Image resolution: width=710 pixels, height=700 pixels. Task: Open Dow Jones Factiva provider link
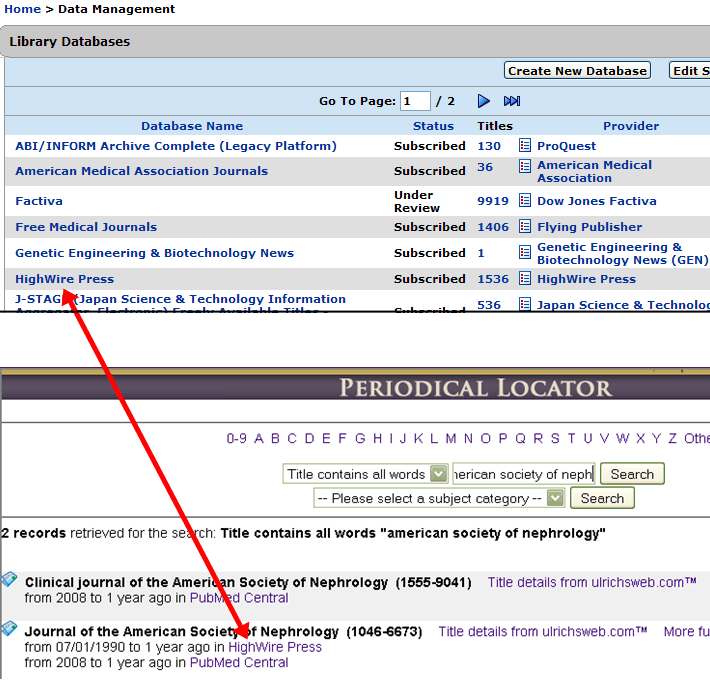597,201
